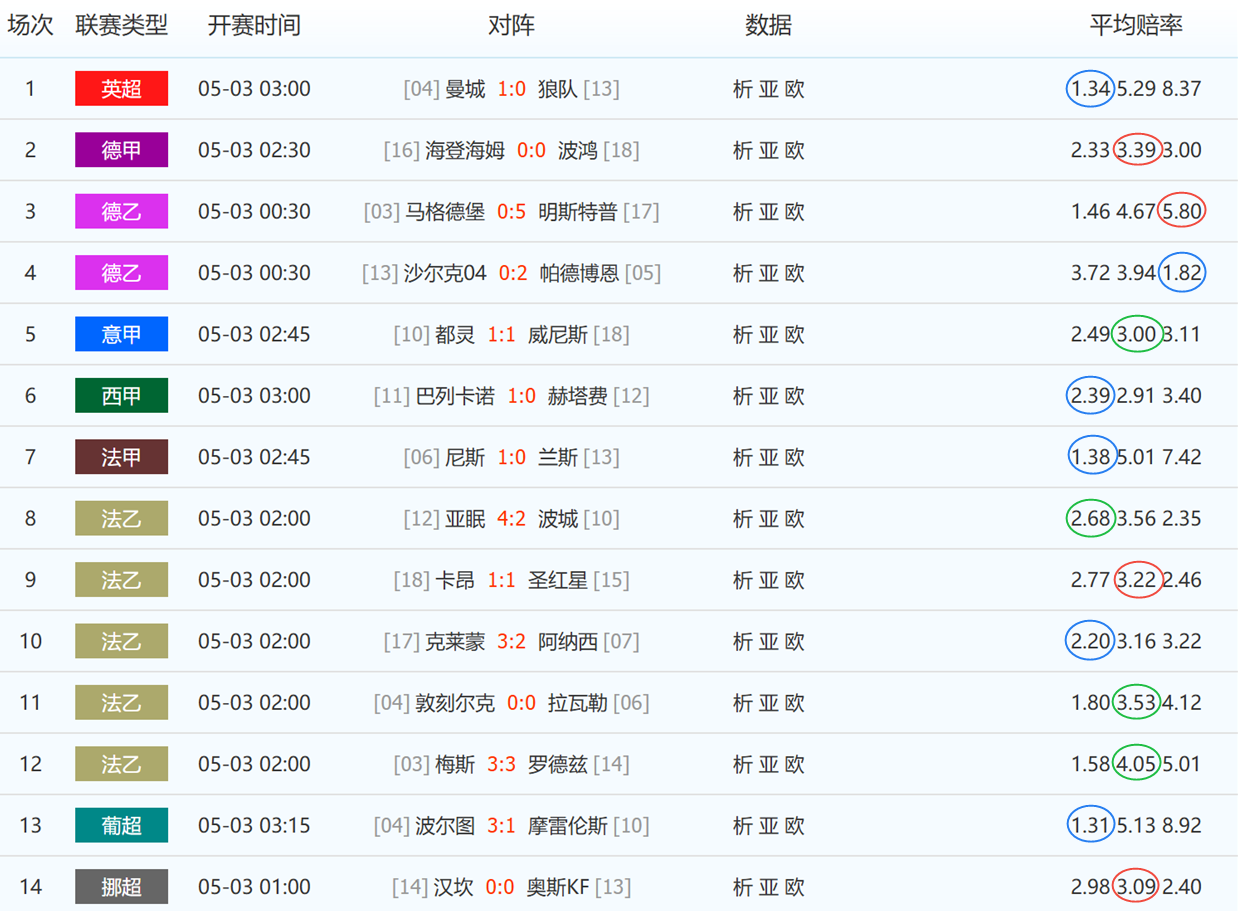This screenshot has width=1238, height=911.
Task: Click the 4.05 odds value
Action: point(1136,764)
